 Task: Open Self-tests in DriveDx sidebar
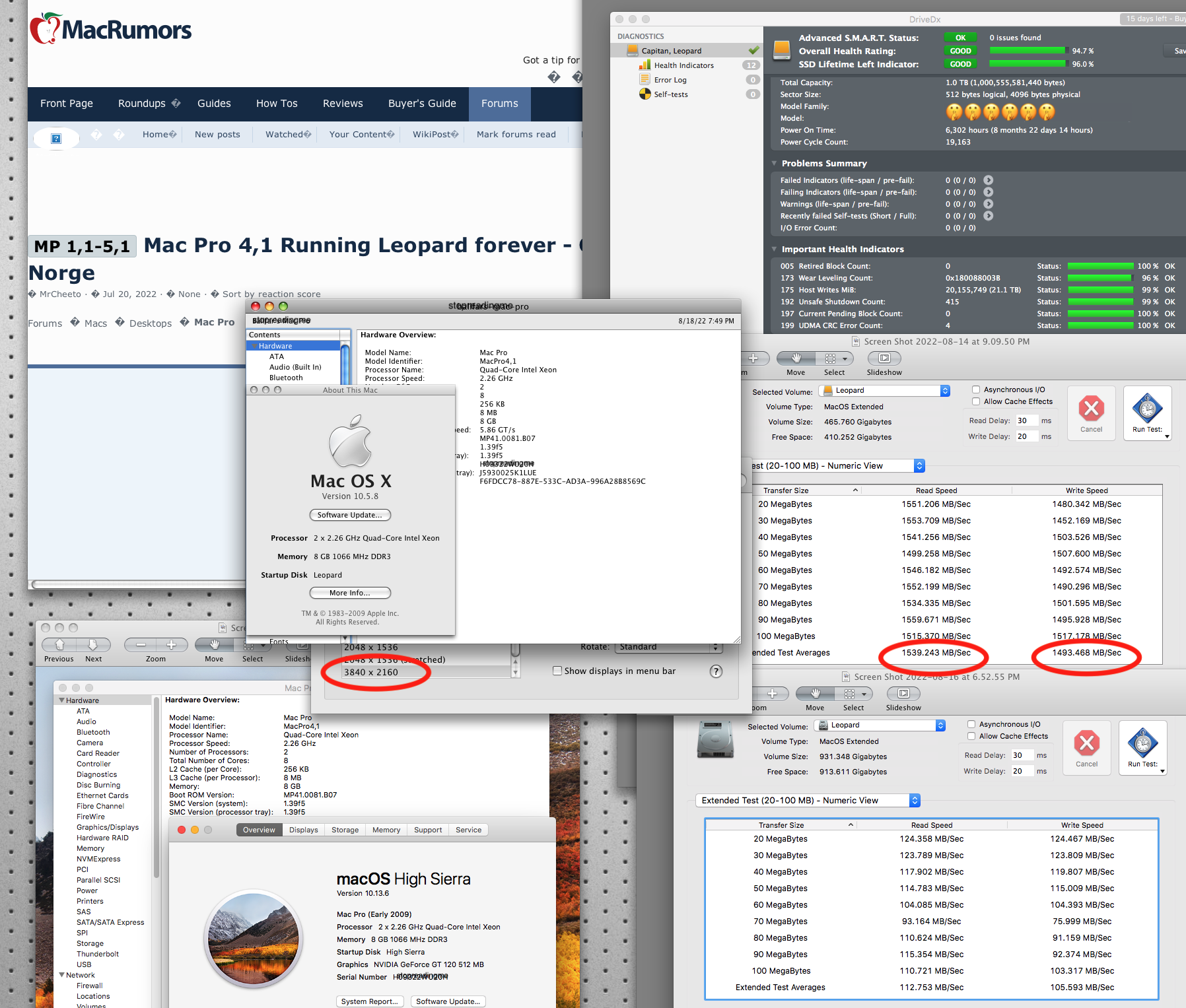click(x=671, y=94)
